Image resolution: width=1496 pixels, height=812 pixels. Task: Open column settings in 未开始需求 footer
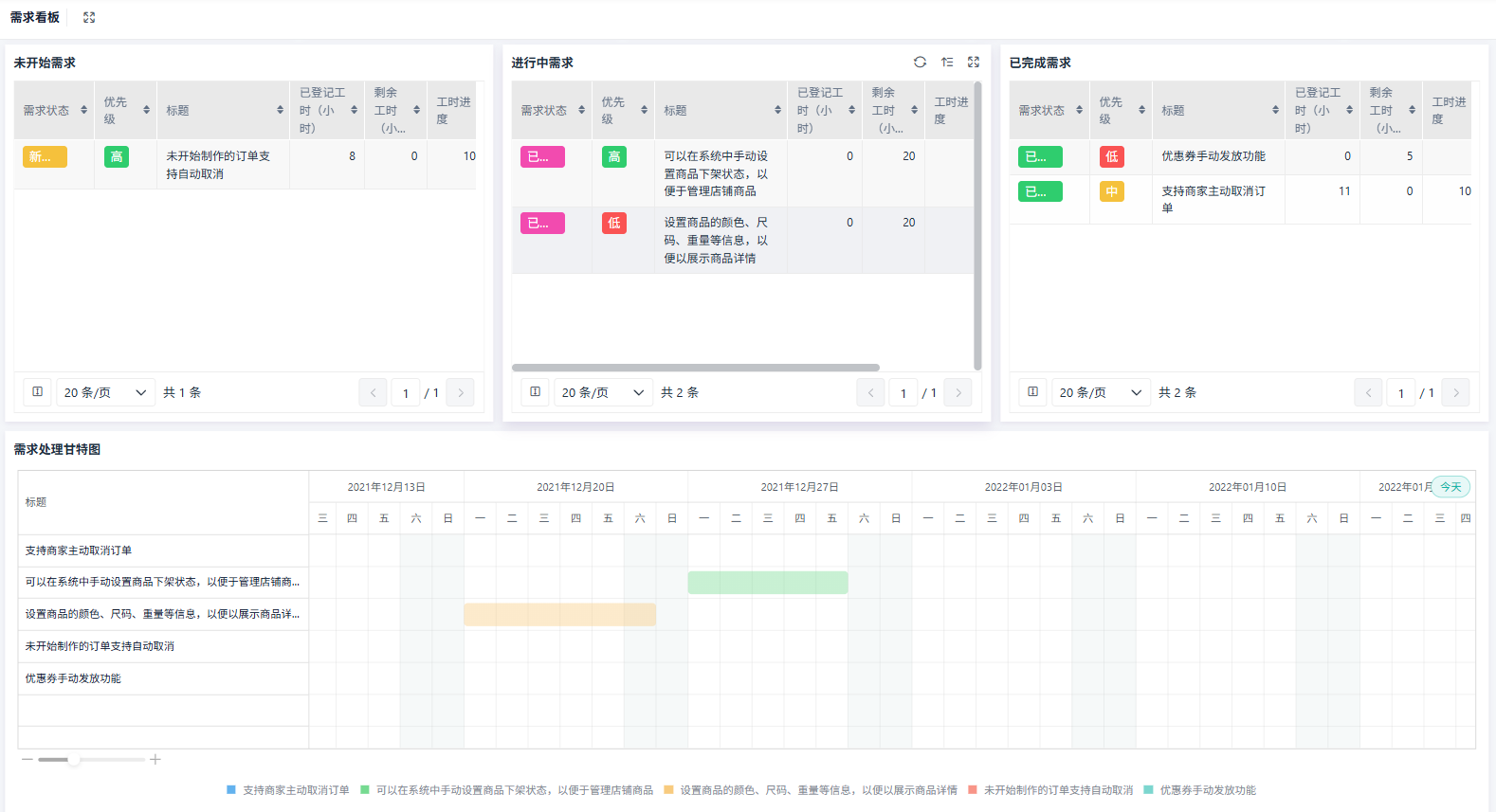tap(38, 391)
